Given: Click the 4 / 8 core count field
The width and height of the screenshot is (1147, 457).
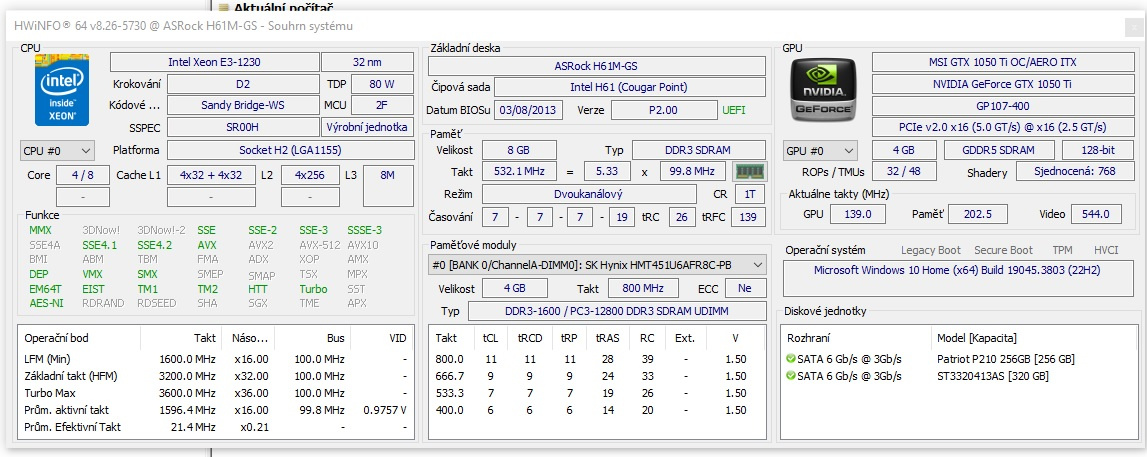Looking at the screenshot, I should tap(83, 175).
